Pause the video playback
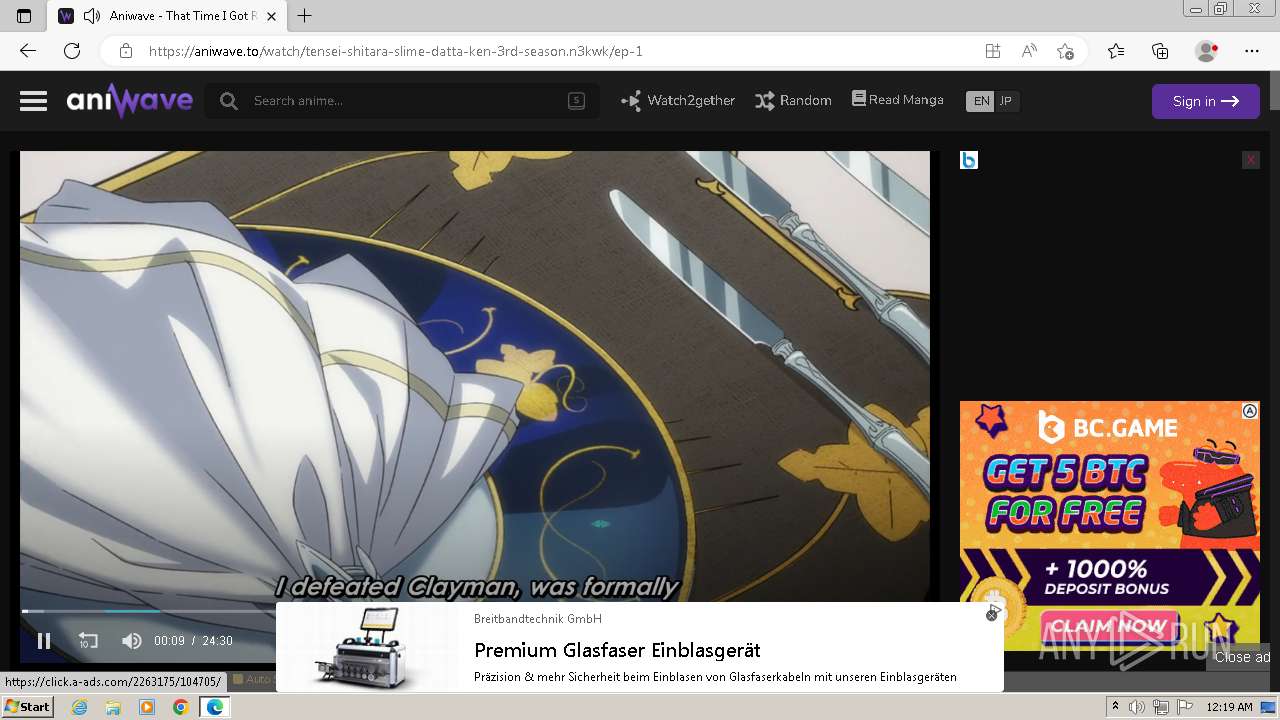 coord(44,641)
